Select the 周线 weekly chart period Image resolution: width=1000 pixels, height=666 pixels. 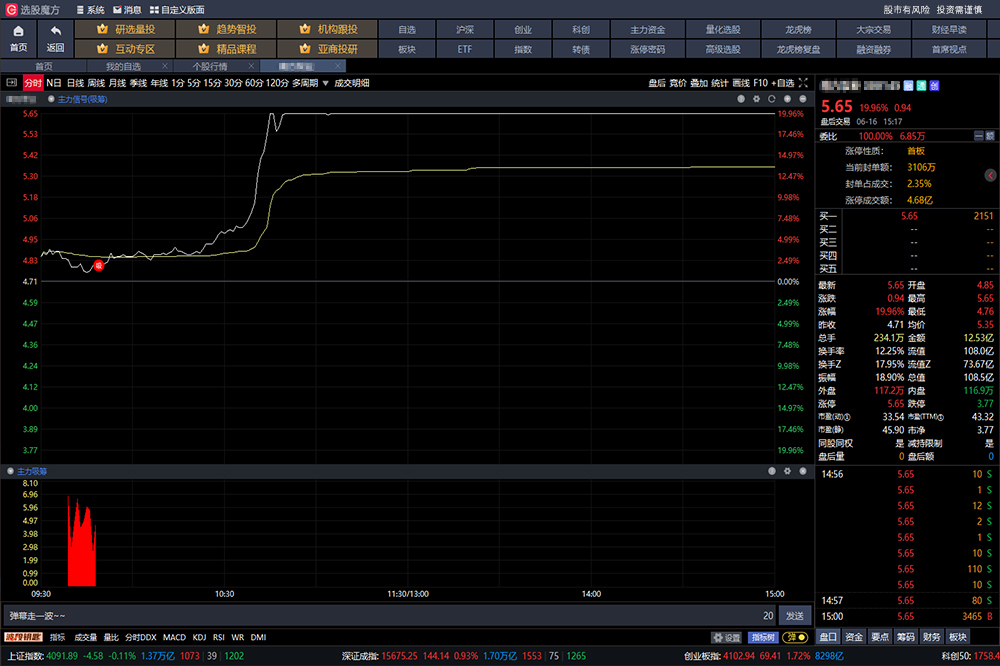(x=96, y=83)
